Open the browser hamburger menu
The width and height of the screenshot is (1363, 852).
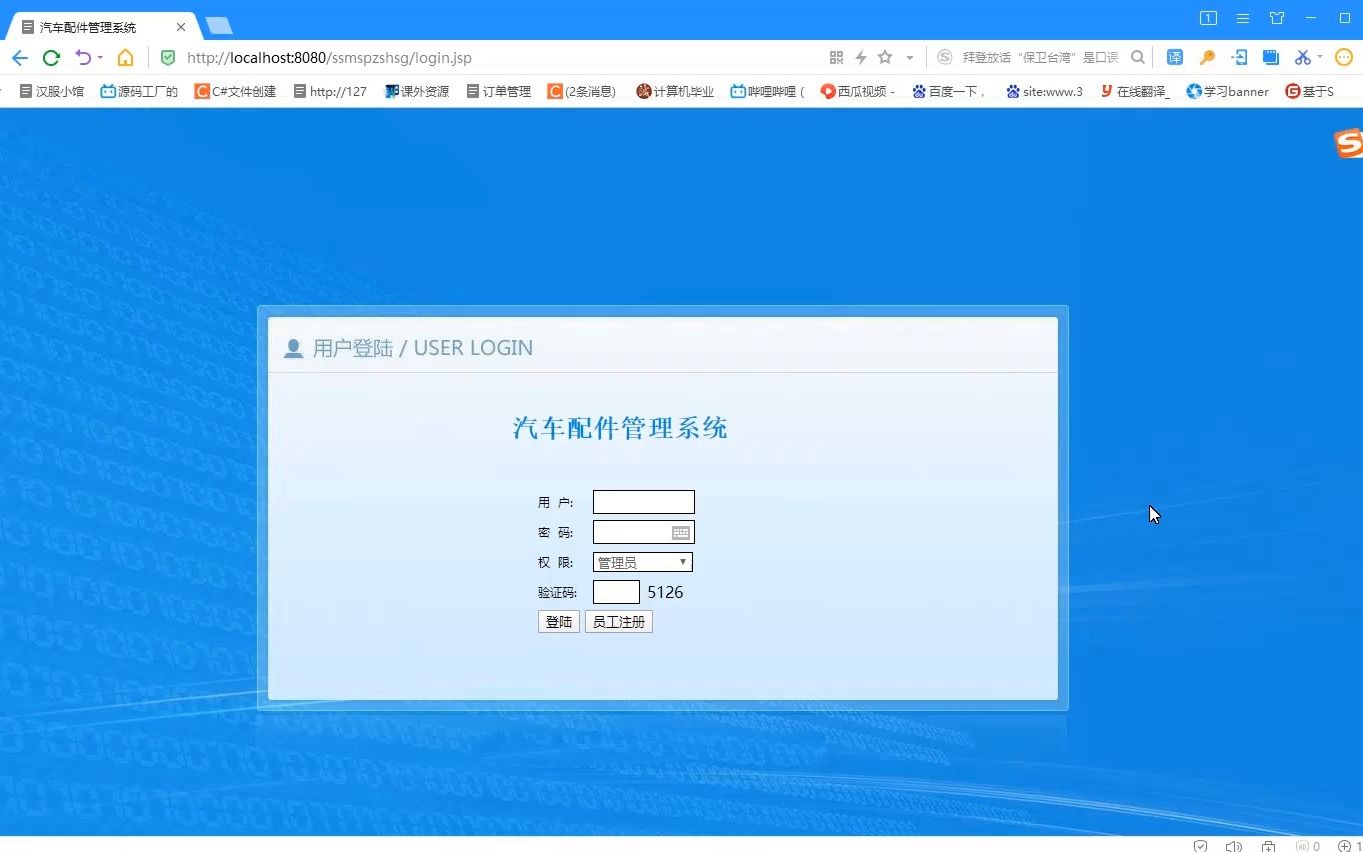[x=1242, y=17]
